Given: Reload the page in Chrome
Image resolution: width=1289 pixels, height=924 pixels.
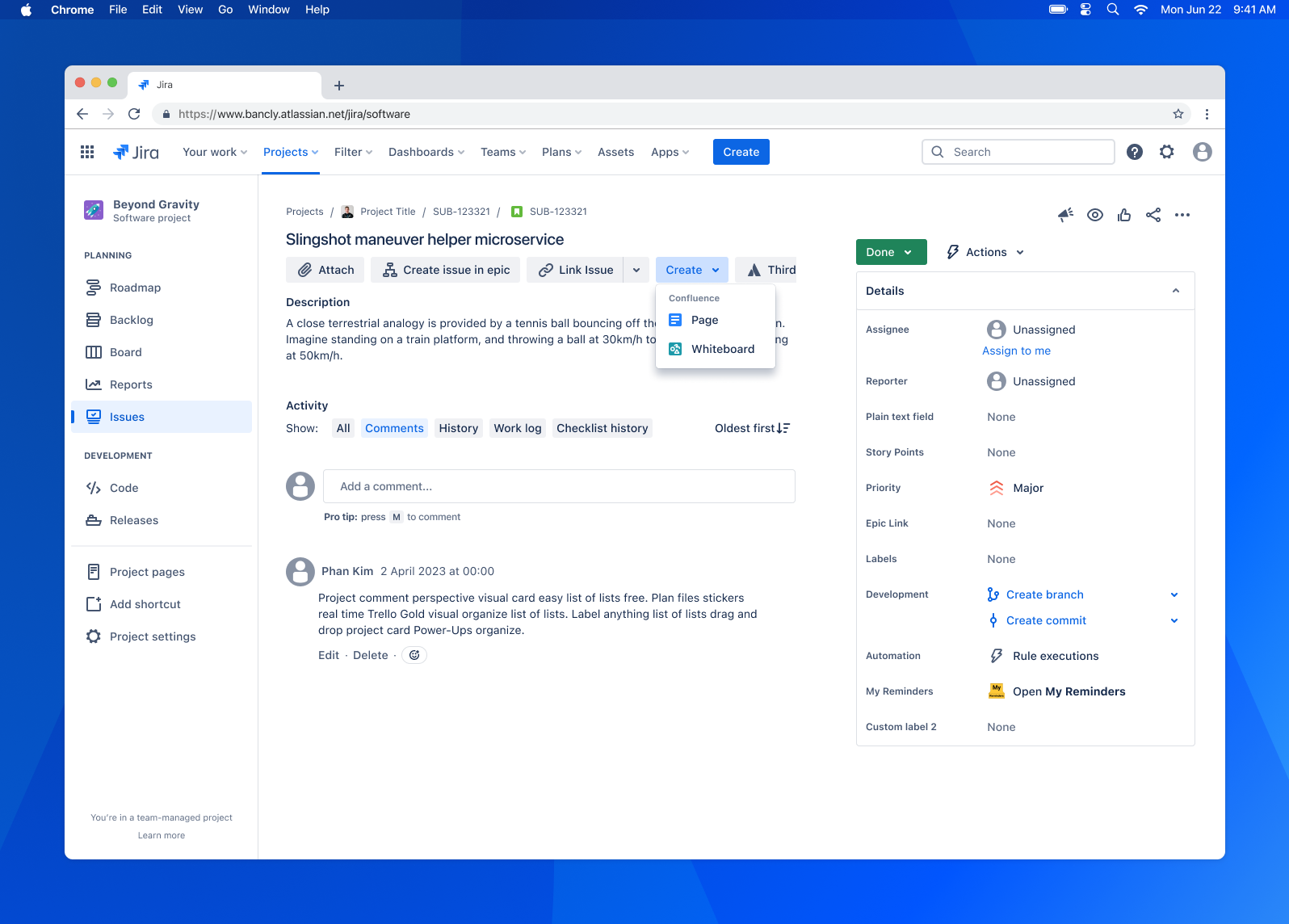Looking at the screenshot, I should point(134,114).
